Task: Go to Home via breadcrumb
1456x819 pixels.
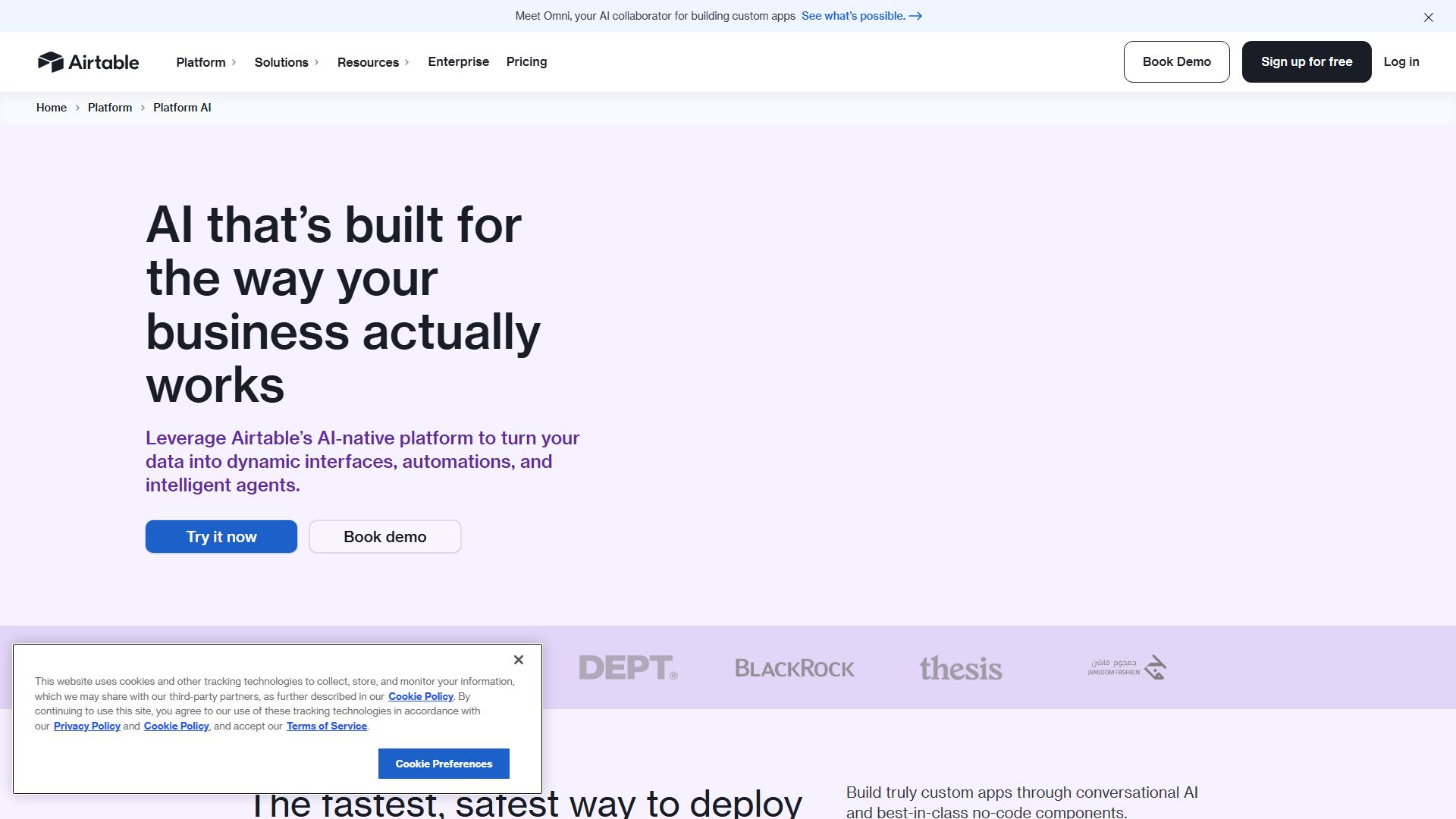Action: 52,108
